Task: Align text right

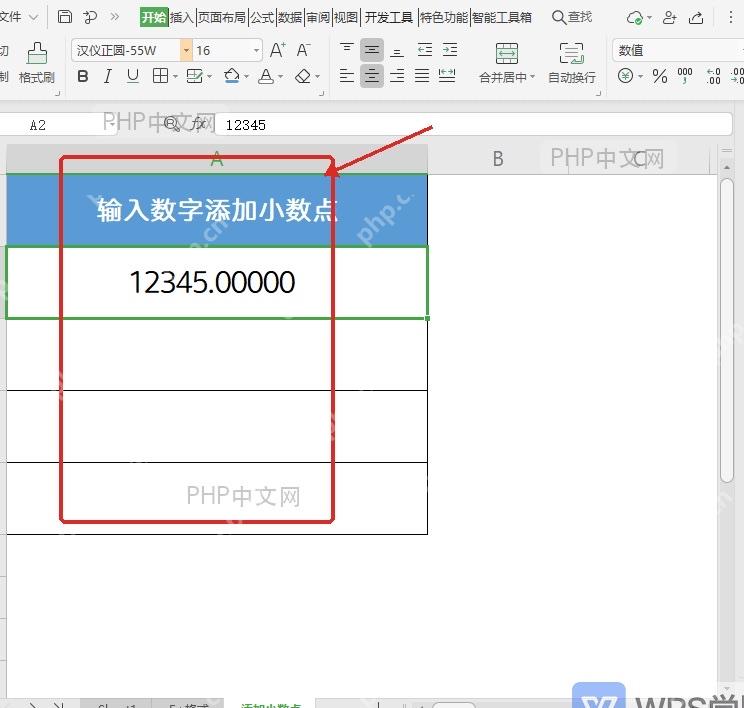Action: point(397,76)
